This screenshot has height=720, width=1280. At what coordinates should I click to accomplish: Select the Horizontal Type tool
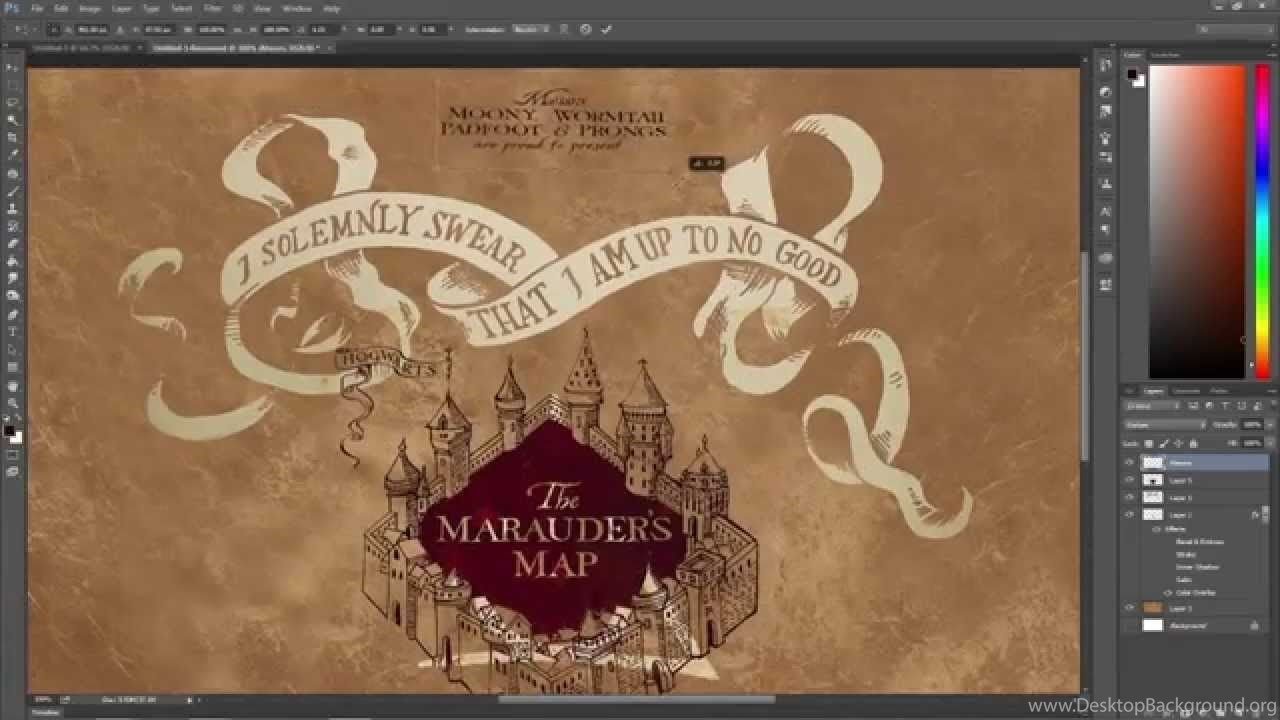click(x=13, y=331)
